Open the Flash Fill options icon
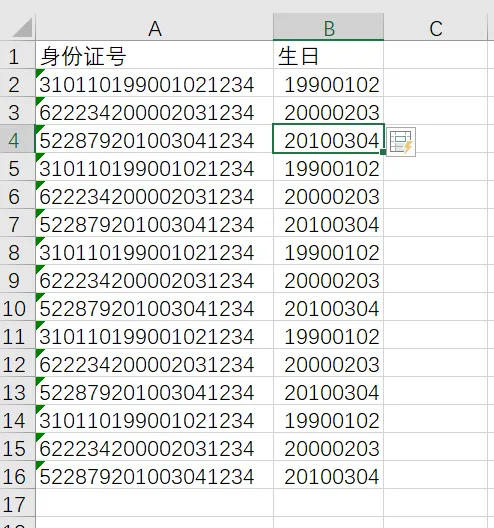 pyautogui.click(x=401, y=142)
